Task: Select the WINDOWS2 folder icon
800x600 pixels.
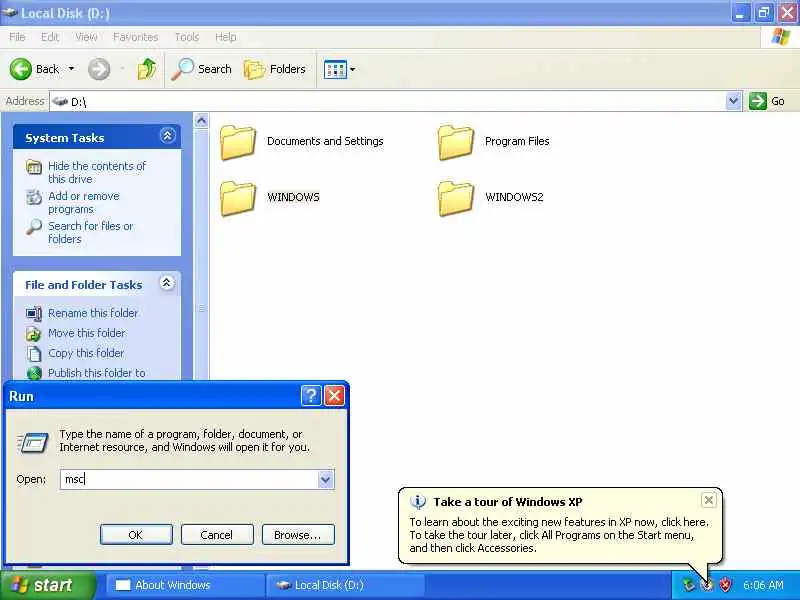Action: pos(456,198)
